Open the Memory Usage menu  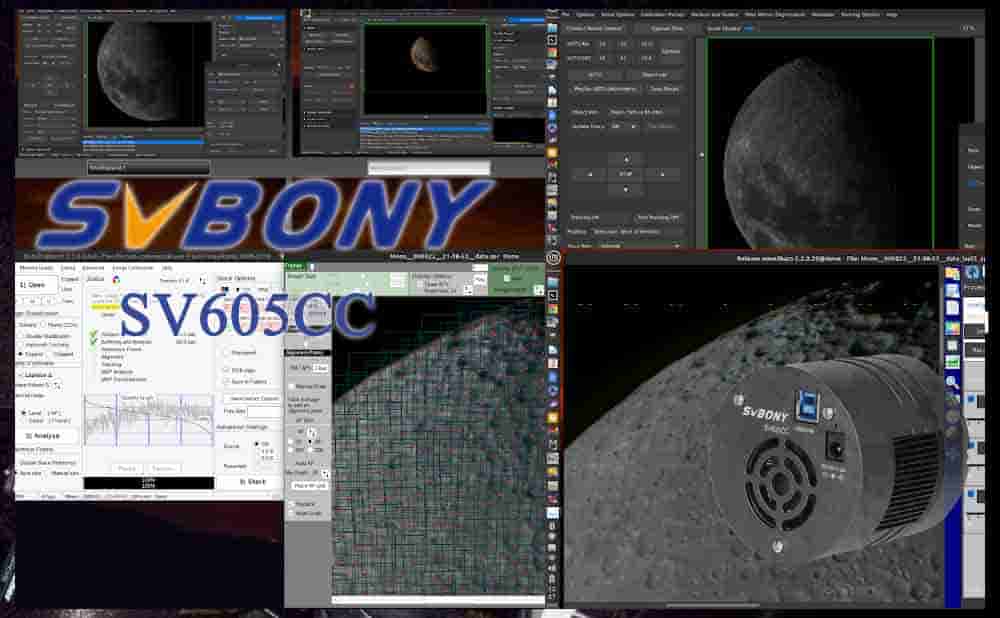coord(36,268)
